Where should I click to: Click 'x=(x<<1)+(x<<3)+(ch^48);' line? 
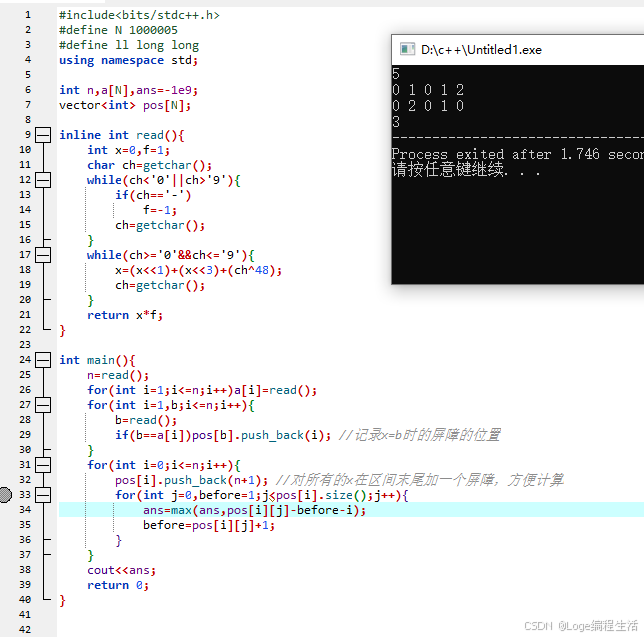198,270
